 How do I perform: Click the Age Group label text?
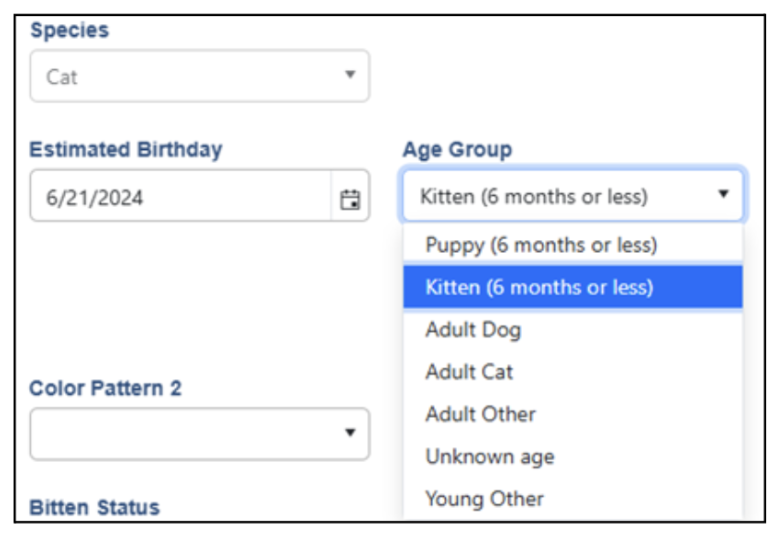(457, 150)
